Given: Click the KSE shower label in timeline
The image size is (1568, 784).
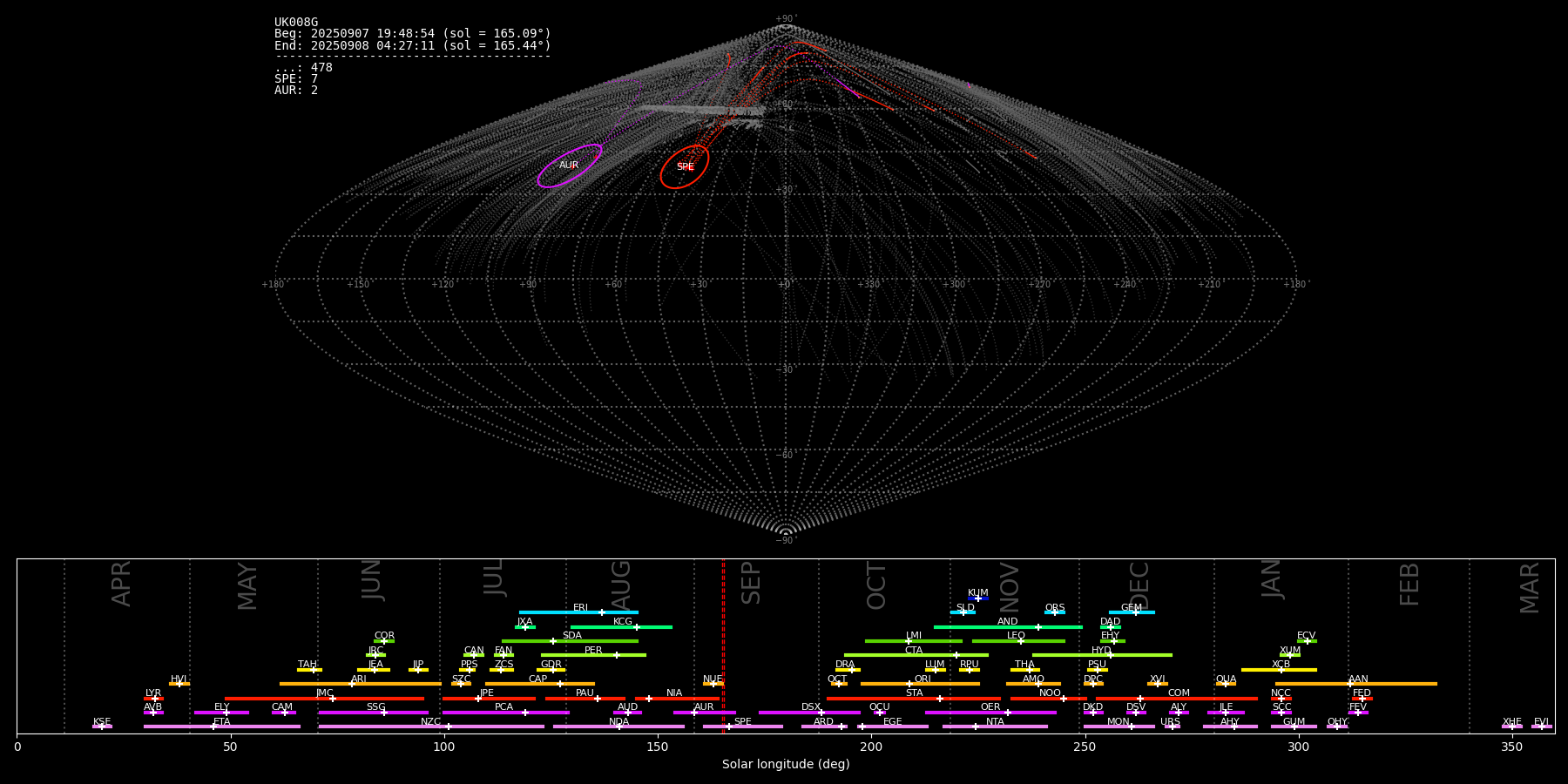Looking at the screenshot, I should click(102, 721).
